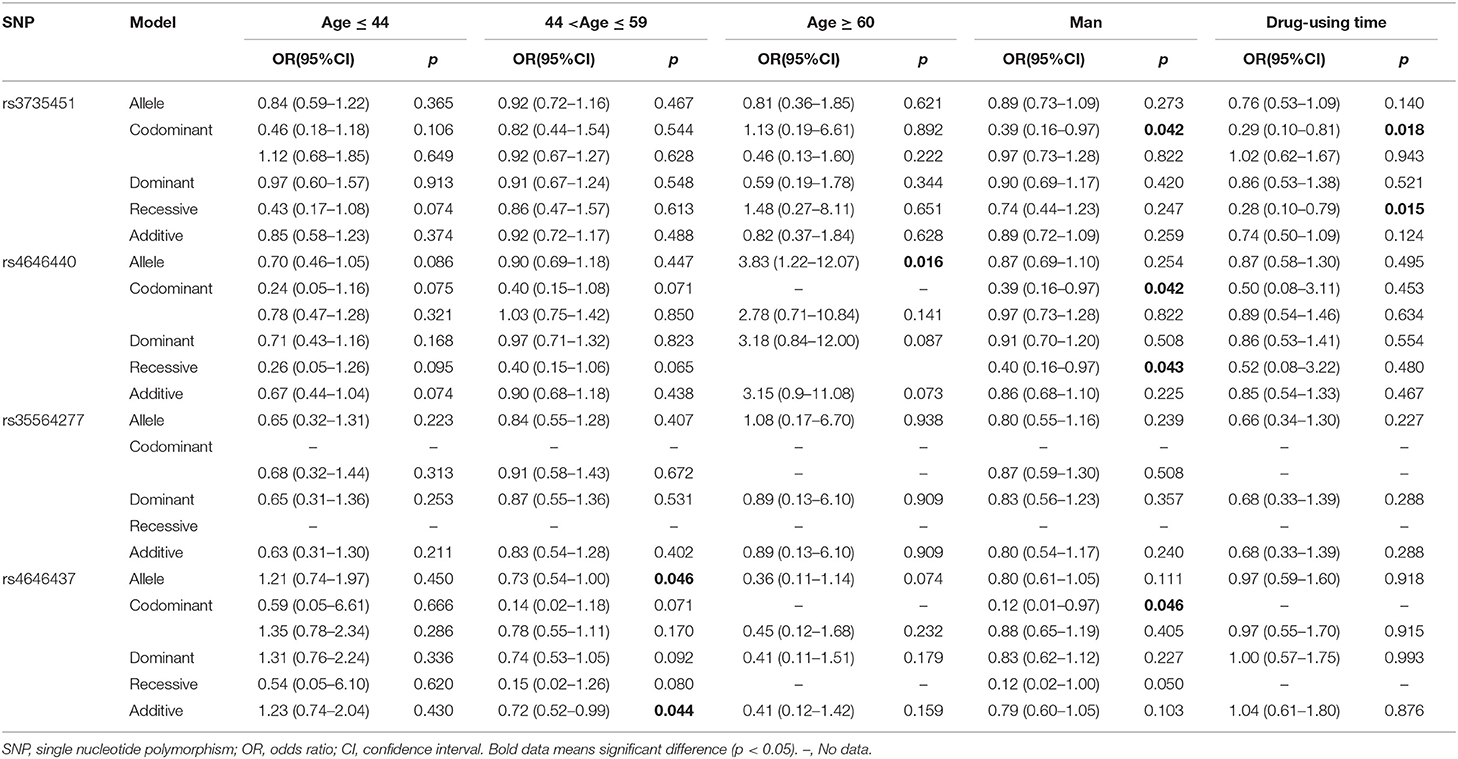Click the 'SNP' column header
This screenshot has height=759, width=1458.
(18, 22)
